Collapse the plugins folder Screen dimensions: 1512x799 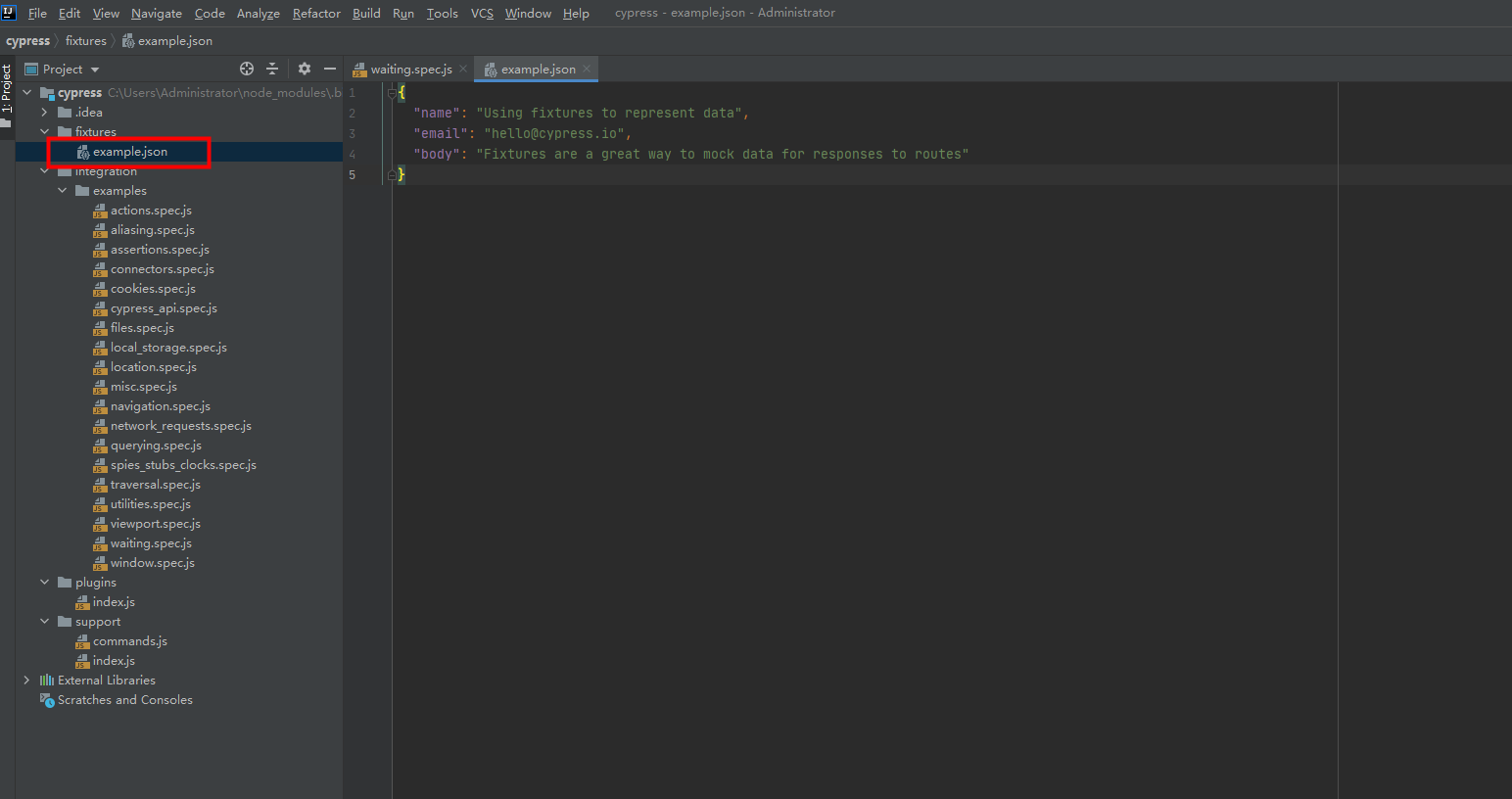pyautogui.click(x=44, y=583)
